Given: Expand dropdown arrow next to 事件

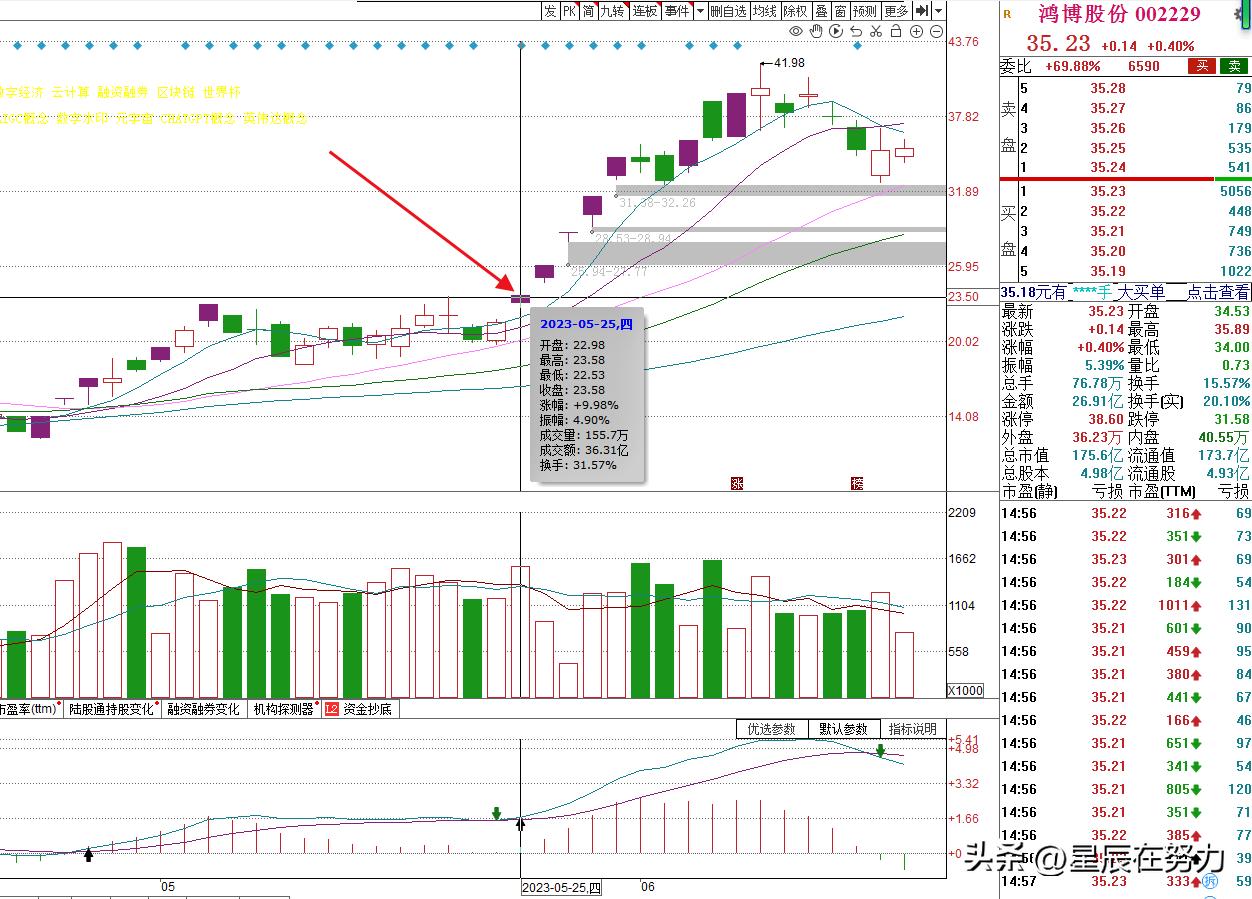Looking at the screenshot, I should (x=700, y=11).
